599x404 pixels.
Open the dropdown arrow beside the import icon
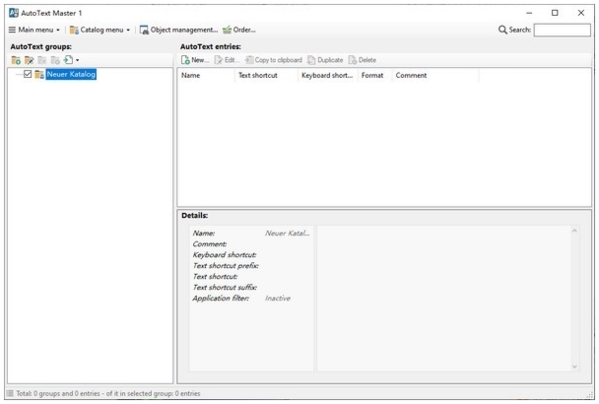[x=77, y=60]
